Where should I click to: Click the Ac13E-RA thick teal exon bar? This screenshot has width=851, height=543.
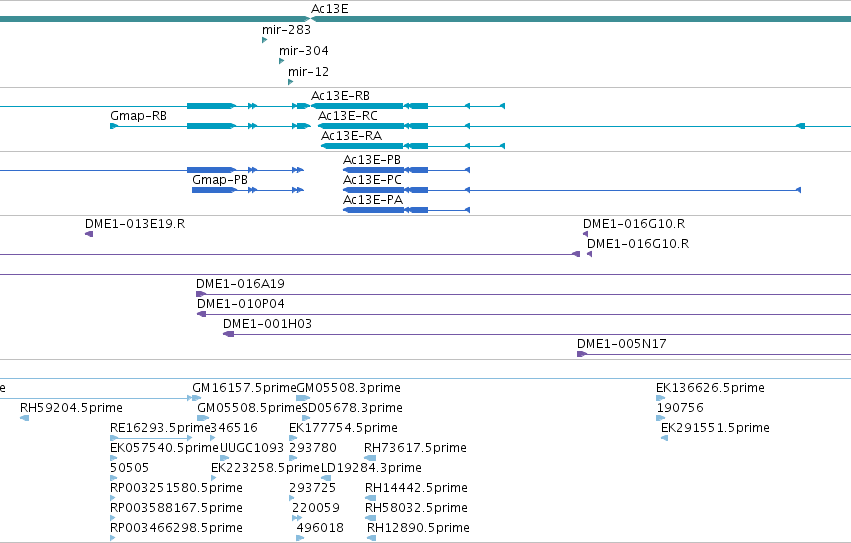362,146
